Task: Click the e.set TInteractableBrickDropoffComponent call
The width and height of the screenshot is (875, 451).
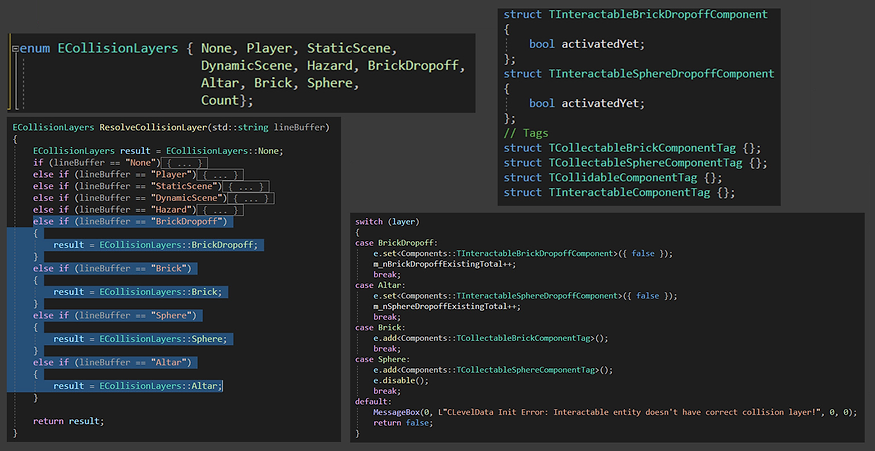Action: [x=523, y=253]
